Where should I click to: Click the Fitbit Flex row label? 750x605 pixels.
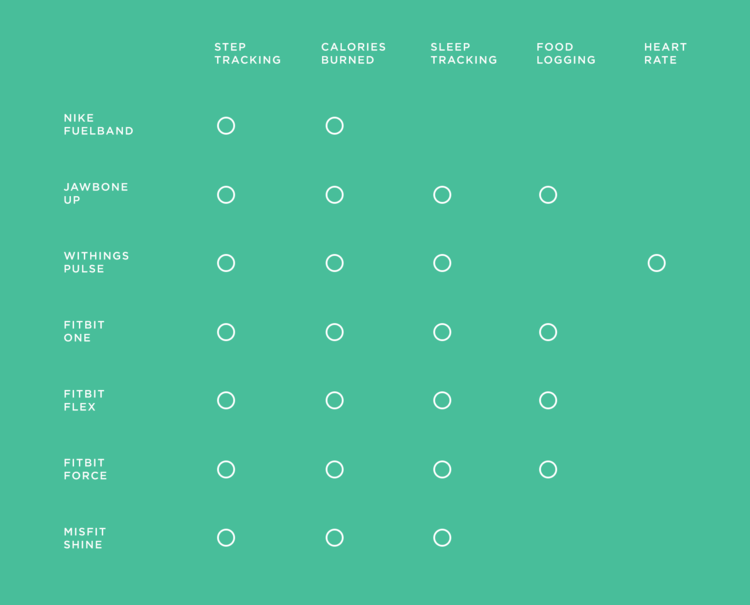click(x=84, y=400)
